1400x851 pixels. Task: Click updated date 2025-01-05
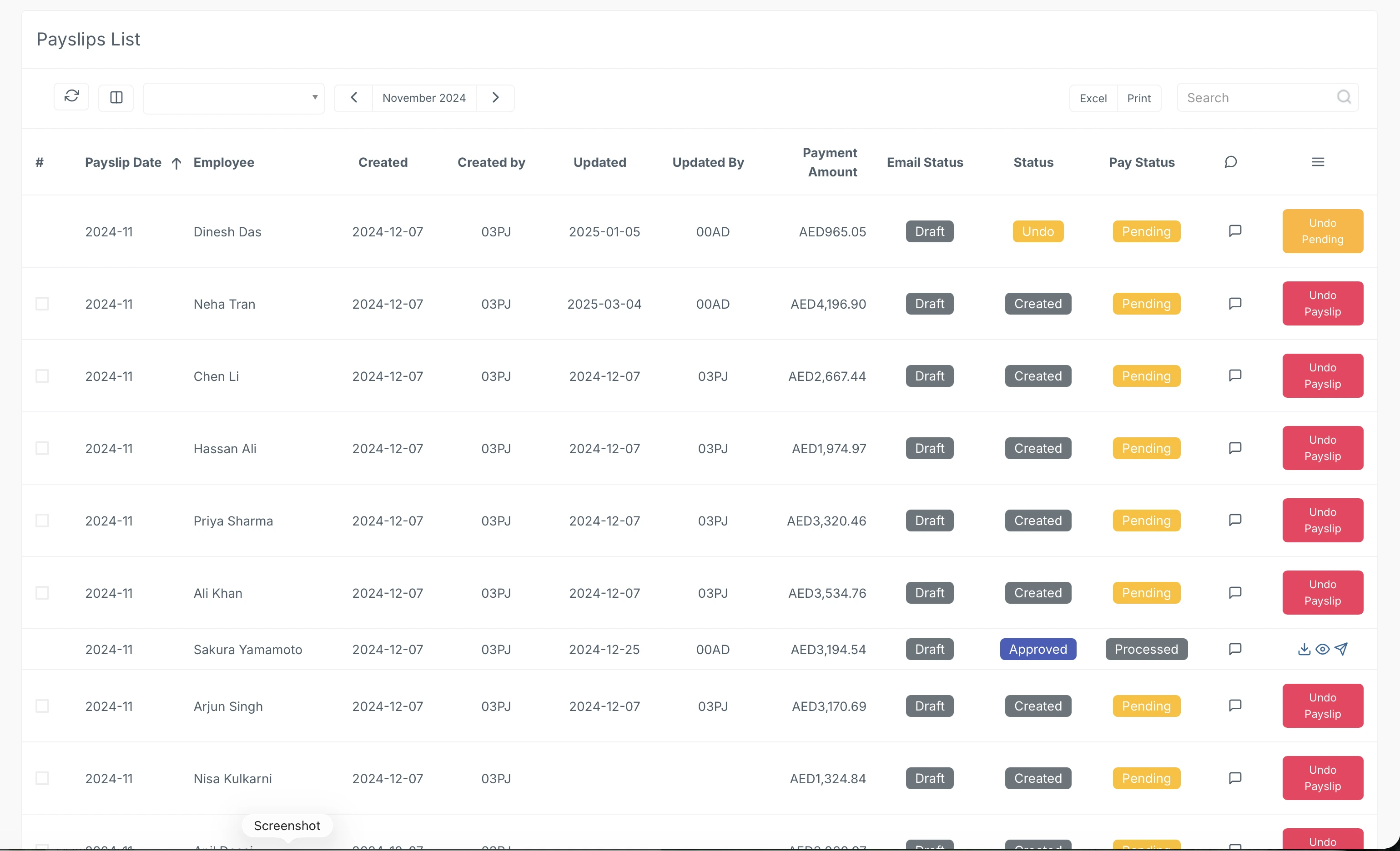click(604, 232)
